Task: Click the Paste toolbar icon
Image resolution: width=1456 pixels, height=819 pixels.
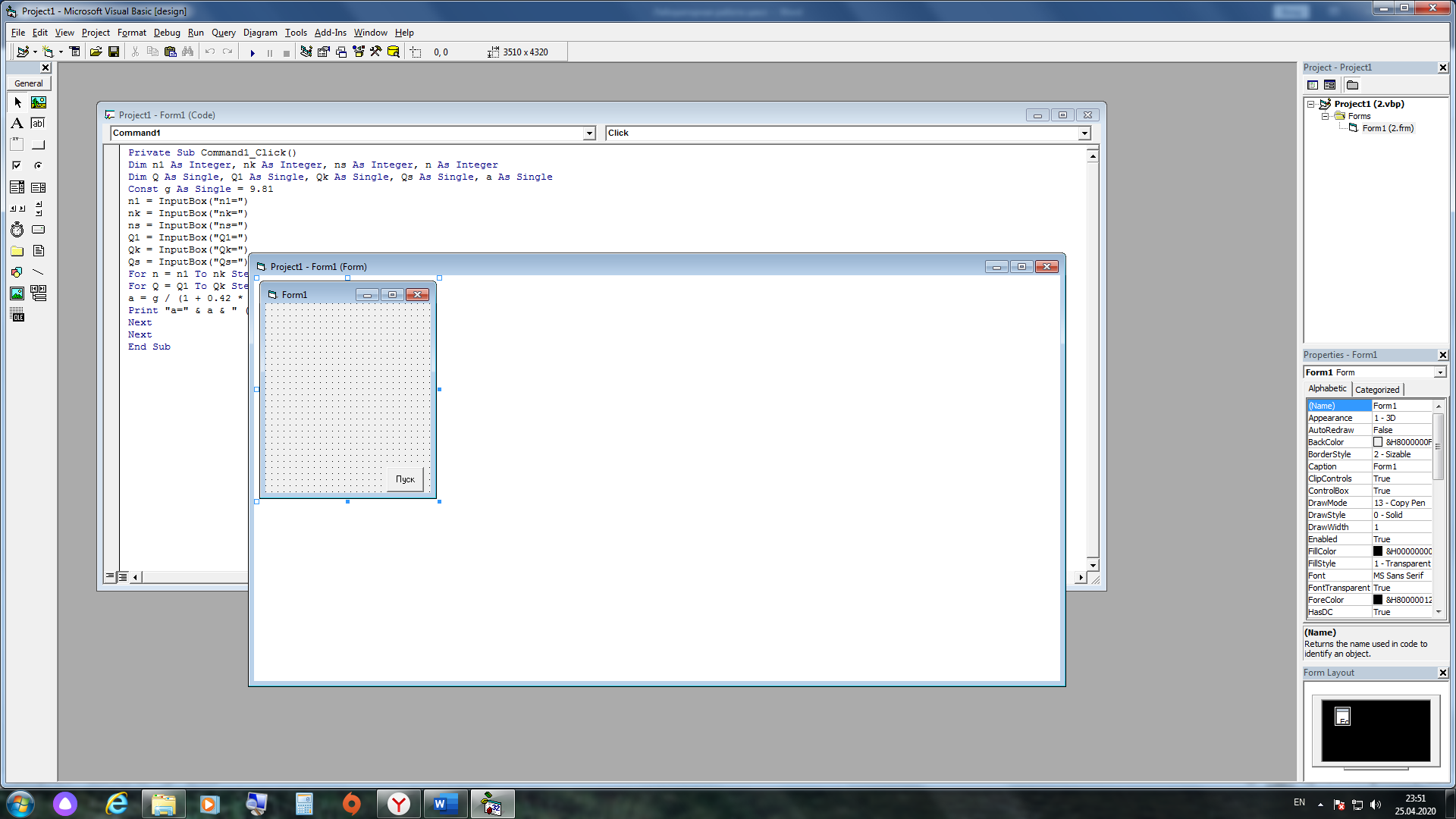Action: coord(171,52)
